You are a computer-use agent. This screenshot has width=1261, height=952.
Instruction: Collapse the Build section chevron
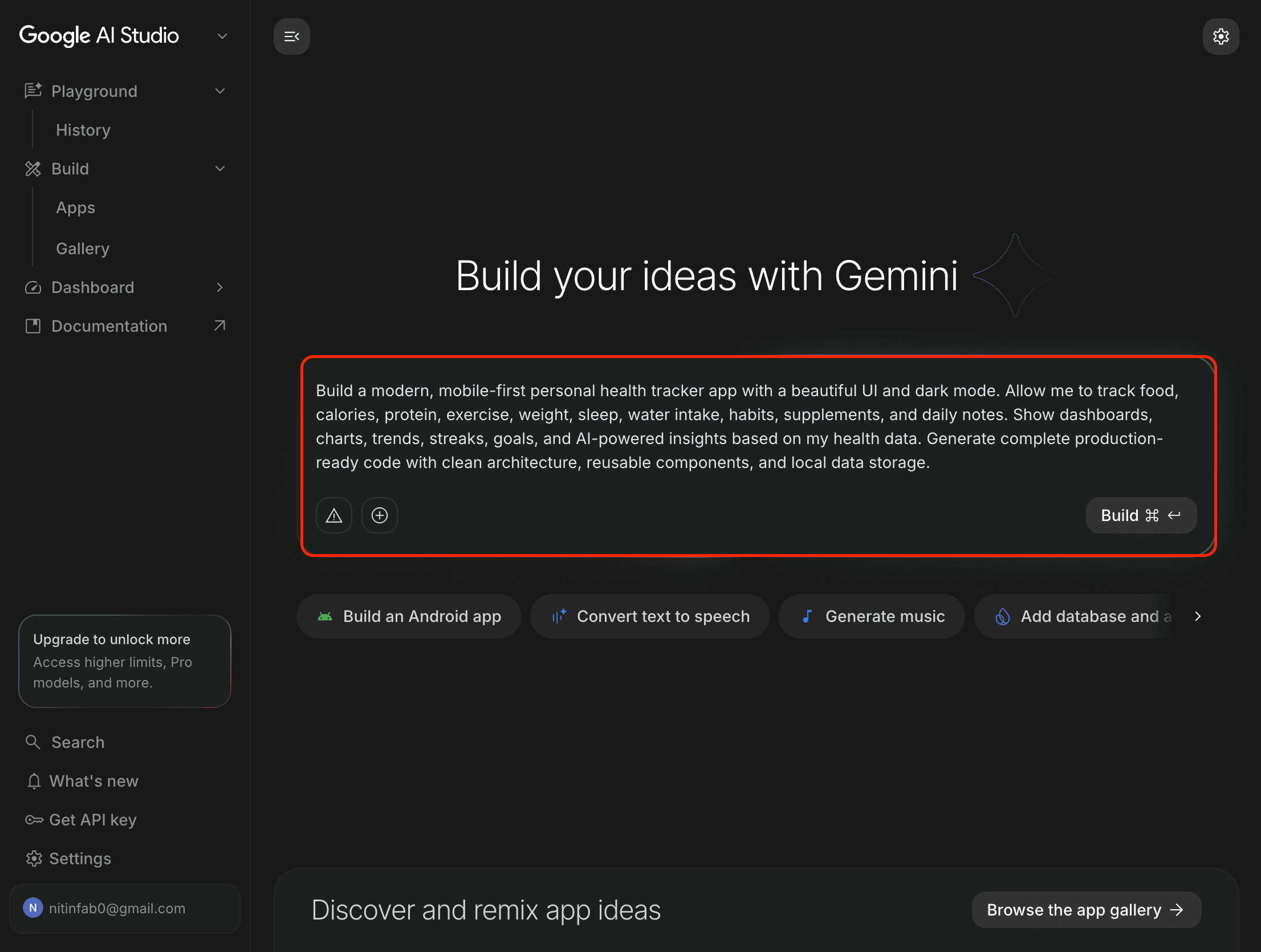pyautogui.click(x=220, y=169)
